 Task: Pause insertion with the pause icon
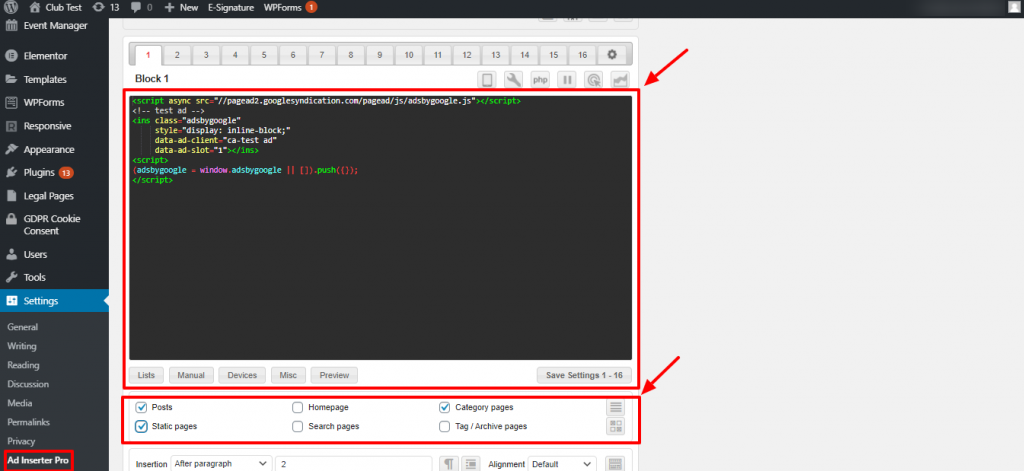pos(567,80)
